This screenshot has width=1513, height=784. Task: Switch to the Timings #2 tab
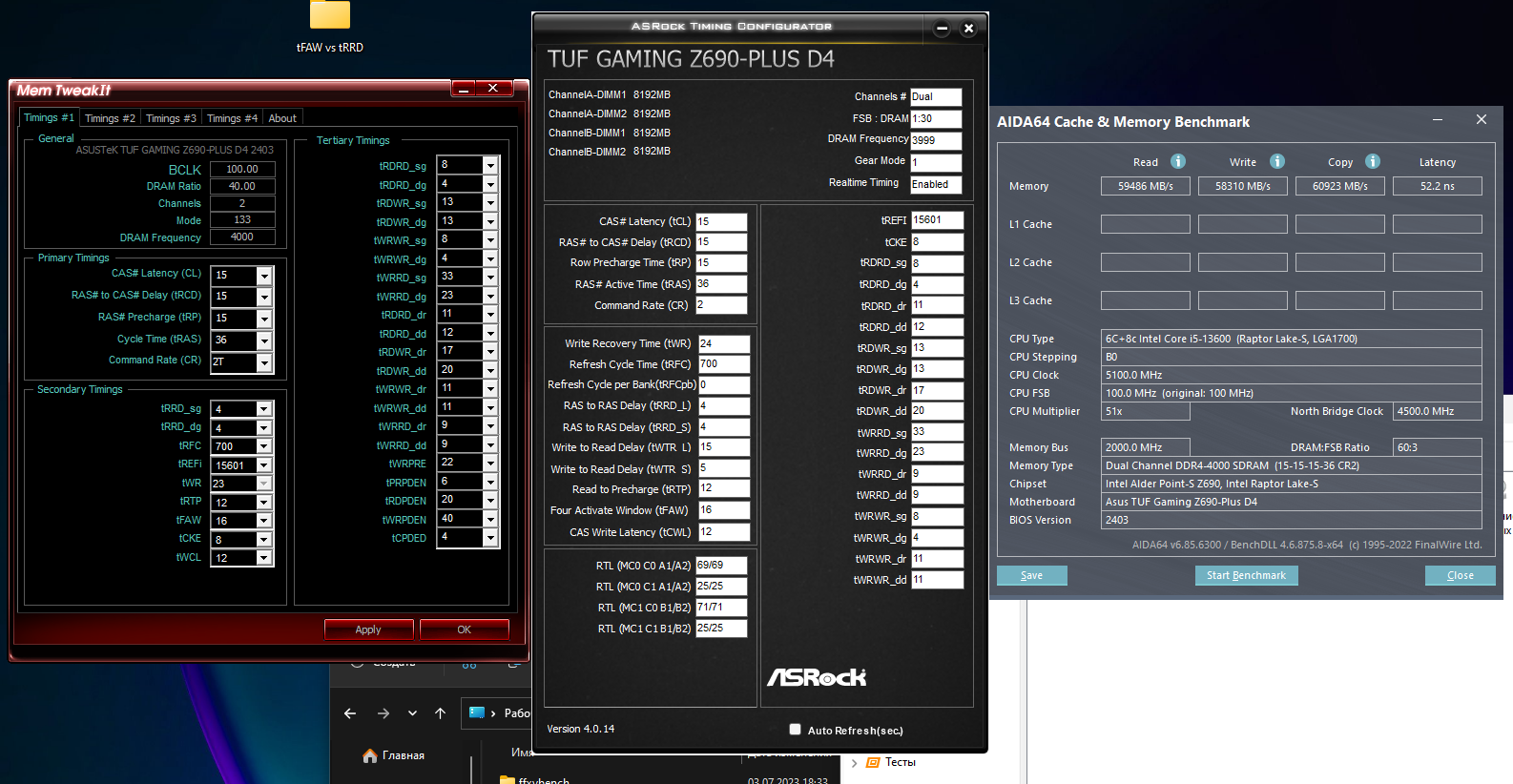pyautogui.click(x=110, y=118)
